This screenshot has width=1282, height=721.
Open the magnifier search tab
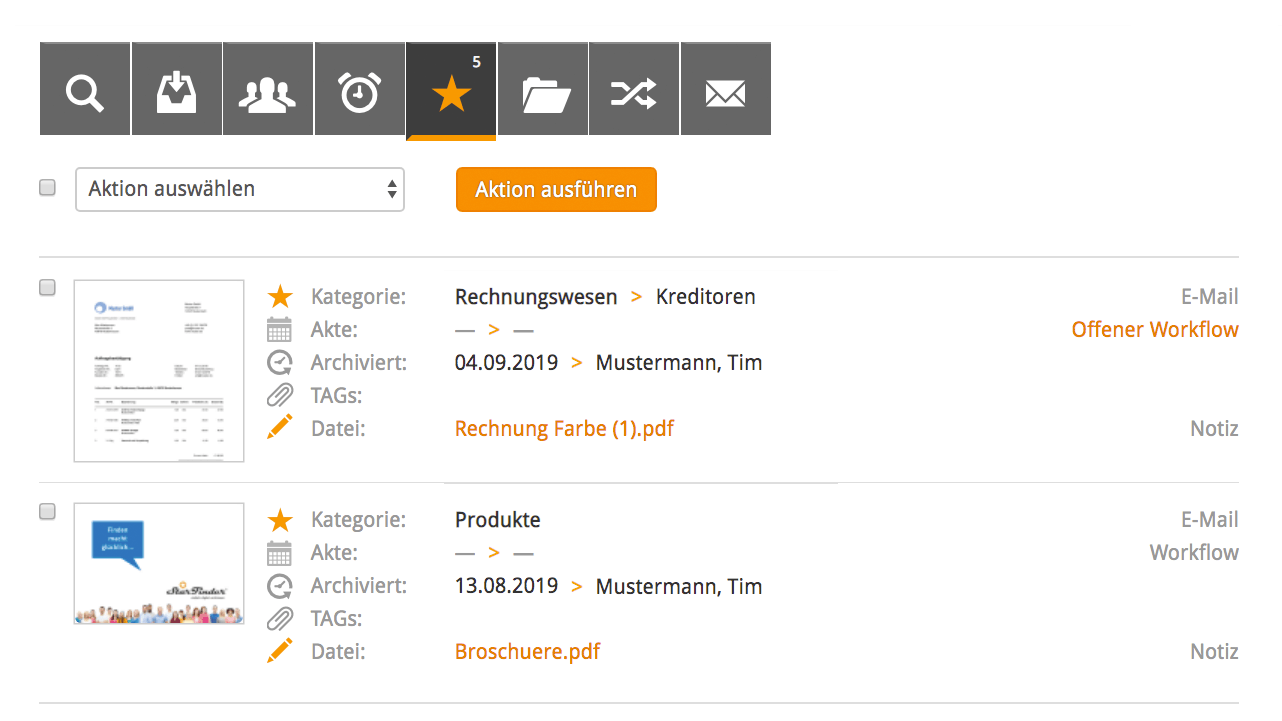85,89
